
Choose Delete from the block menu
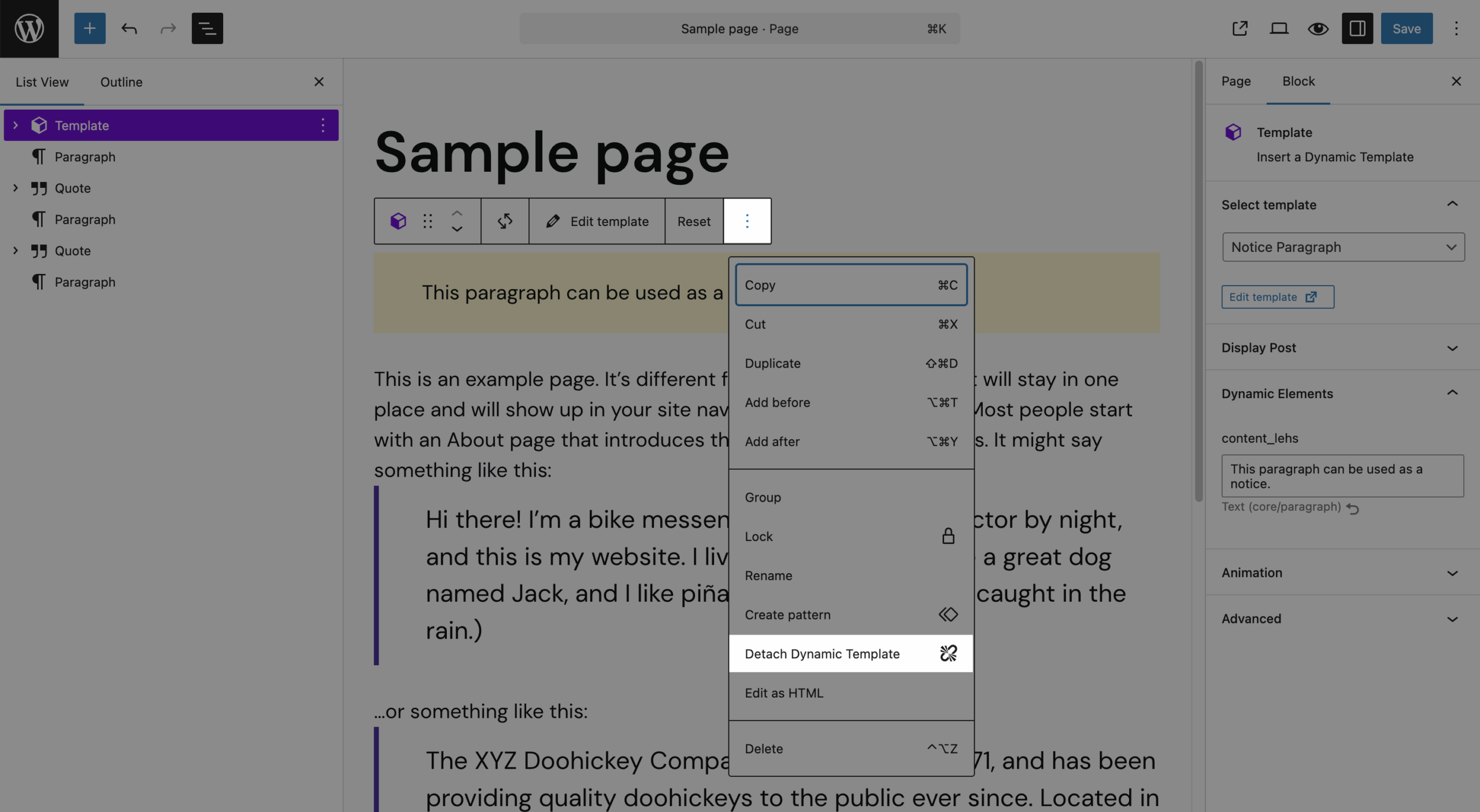851,748
